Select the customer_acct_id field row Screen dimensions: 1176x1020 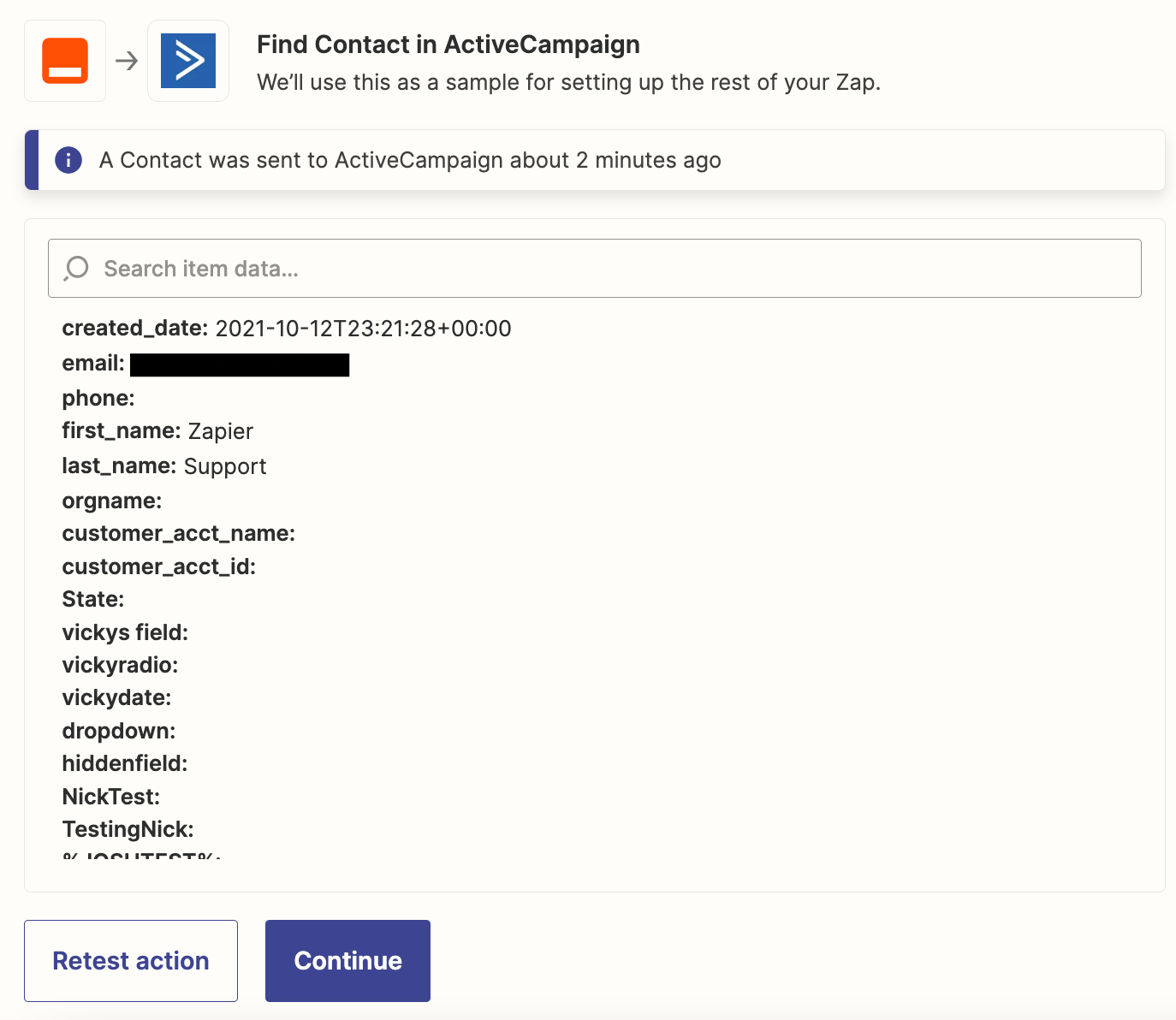point(159,566)
